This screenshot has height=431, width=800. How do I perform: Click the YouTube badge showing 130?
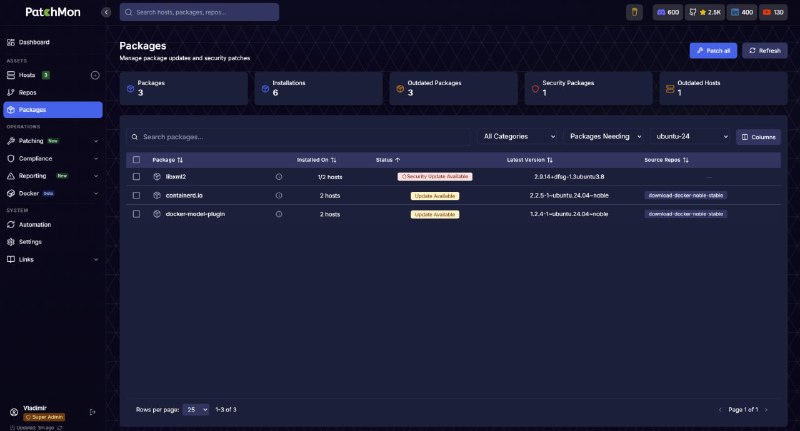(773, 12)
